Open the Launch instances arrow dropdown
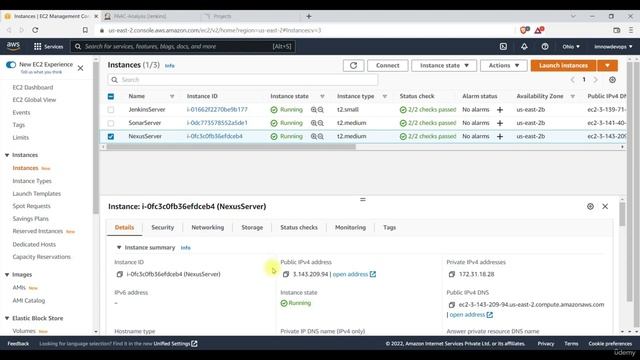This screenshot has width=640, height=360. (x=607, y=65)
